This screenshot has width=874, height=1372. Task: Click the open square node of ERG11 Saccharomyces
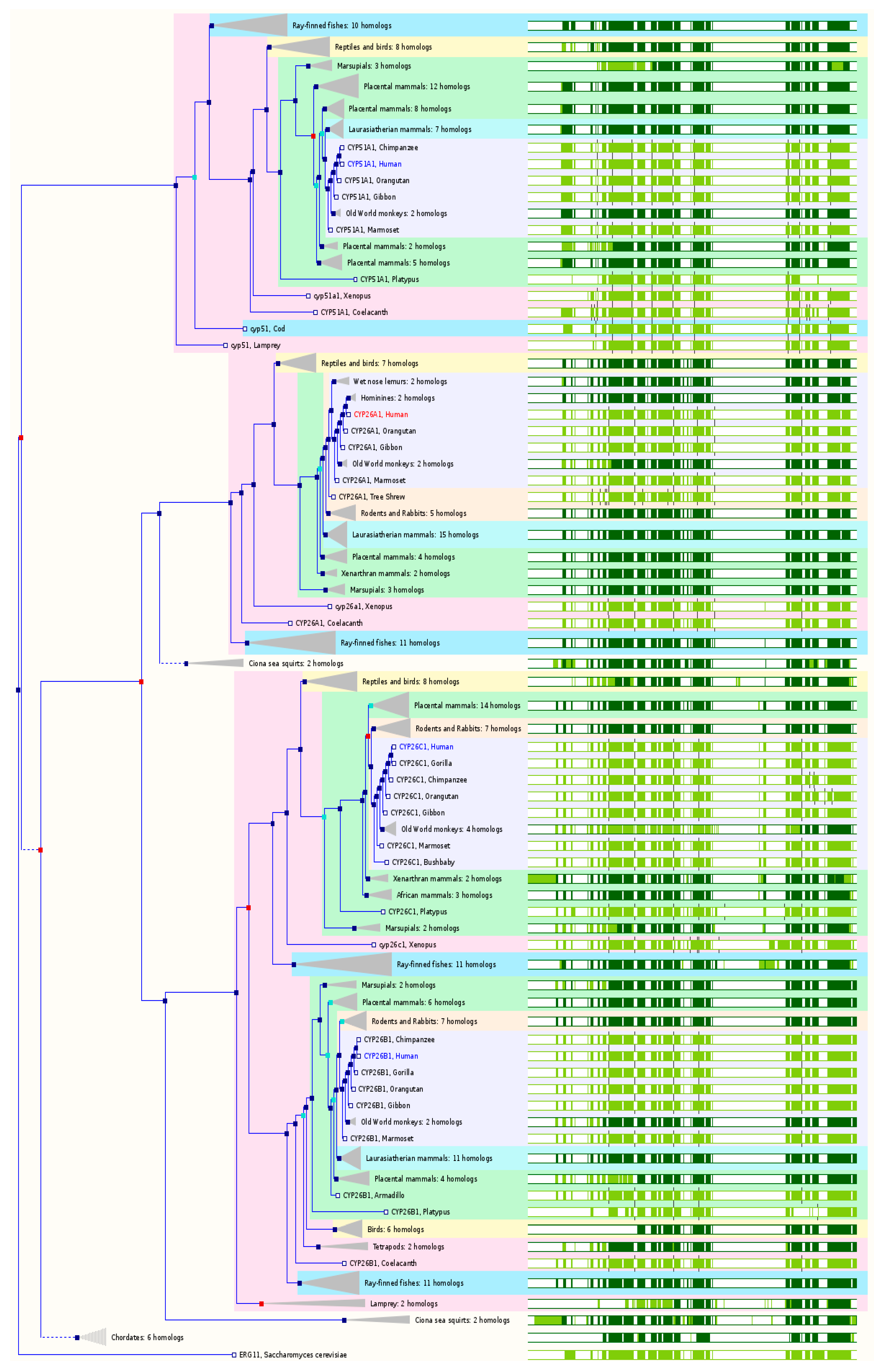234,1354
